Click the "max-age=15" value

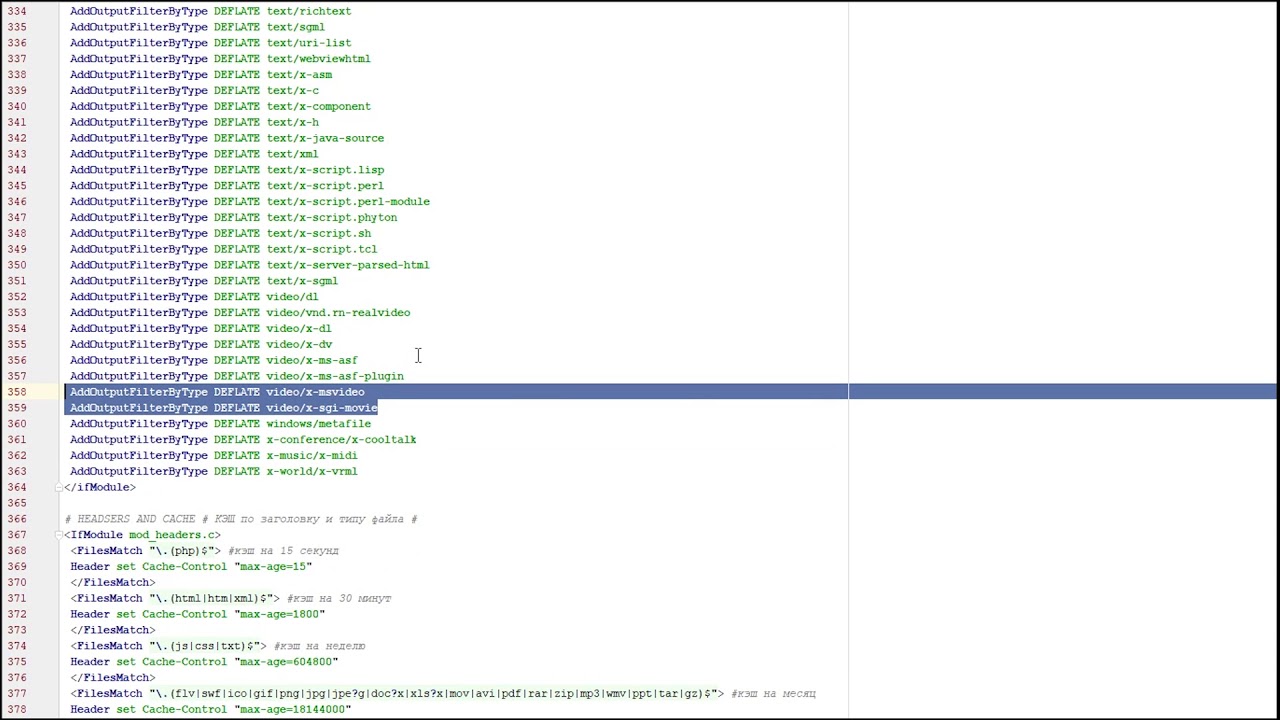[x=273, y=567]
